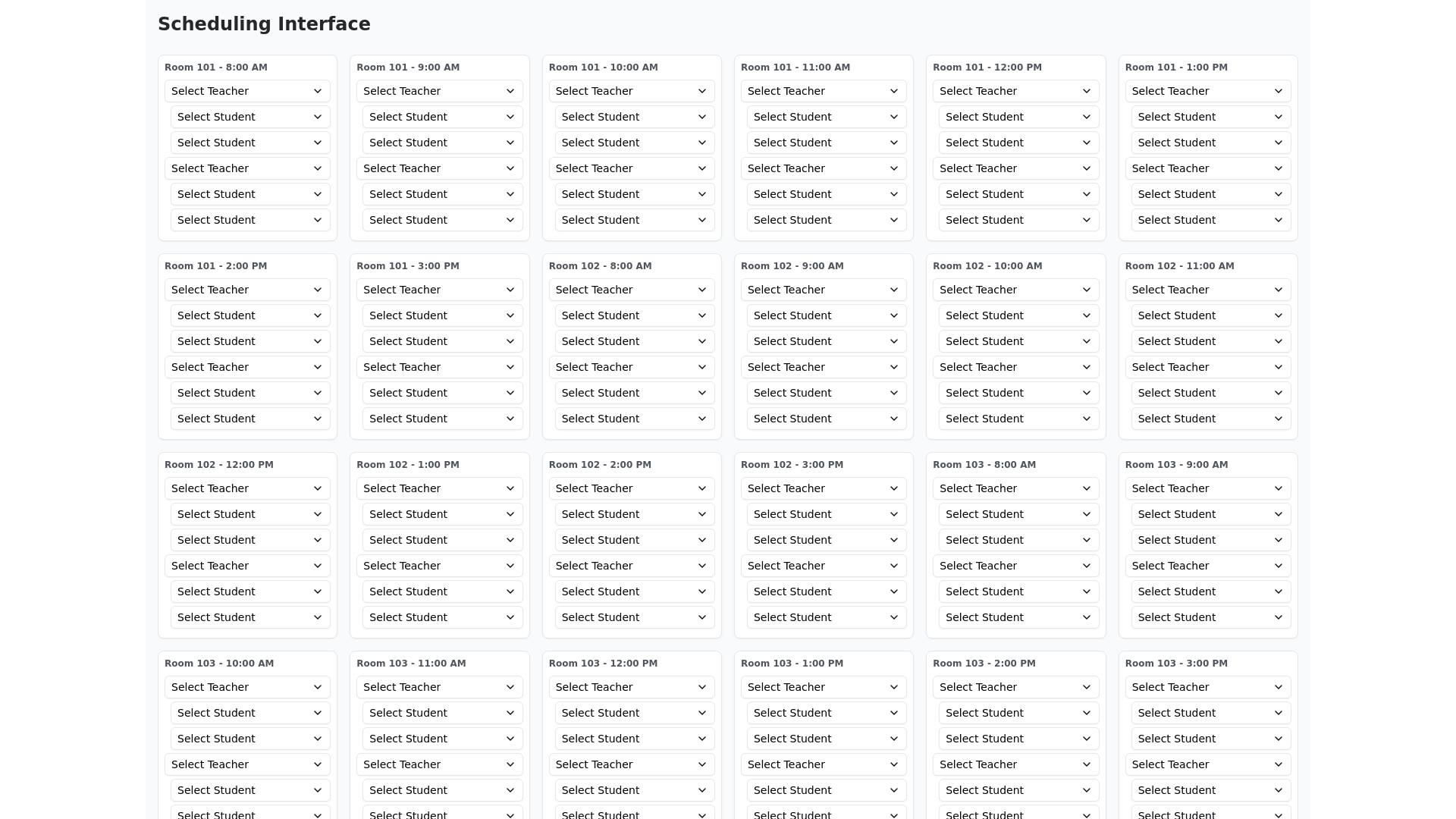Open second teacher dropdown in Room 101 3:00 PM
This screenshot has width=1456, height=819.
tap(439, 367)
